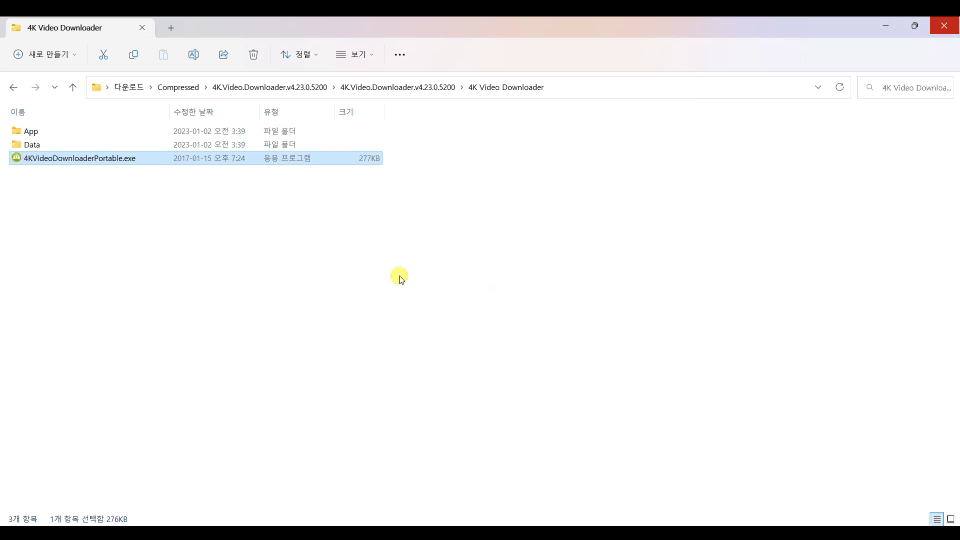Minimize the Explorer window
Viewport: 960px width, 540px height.
[885, 26]
